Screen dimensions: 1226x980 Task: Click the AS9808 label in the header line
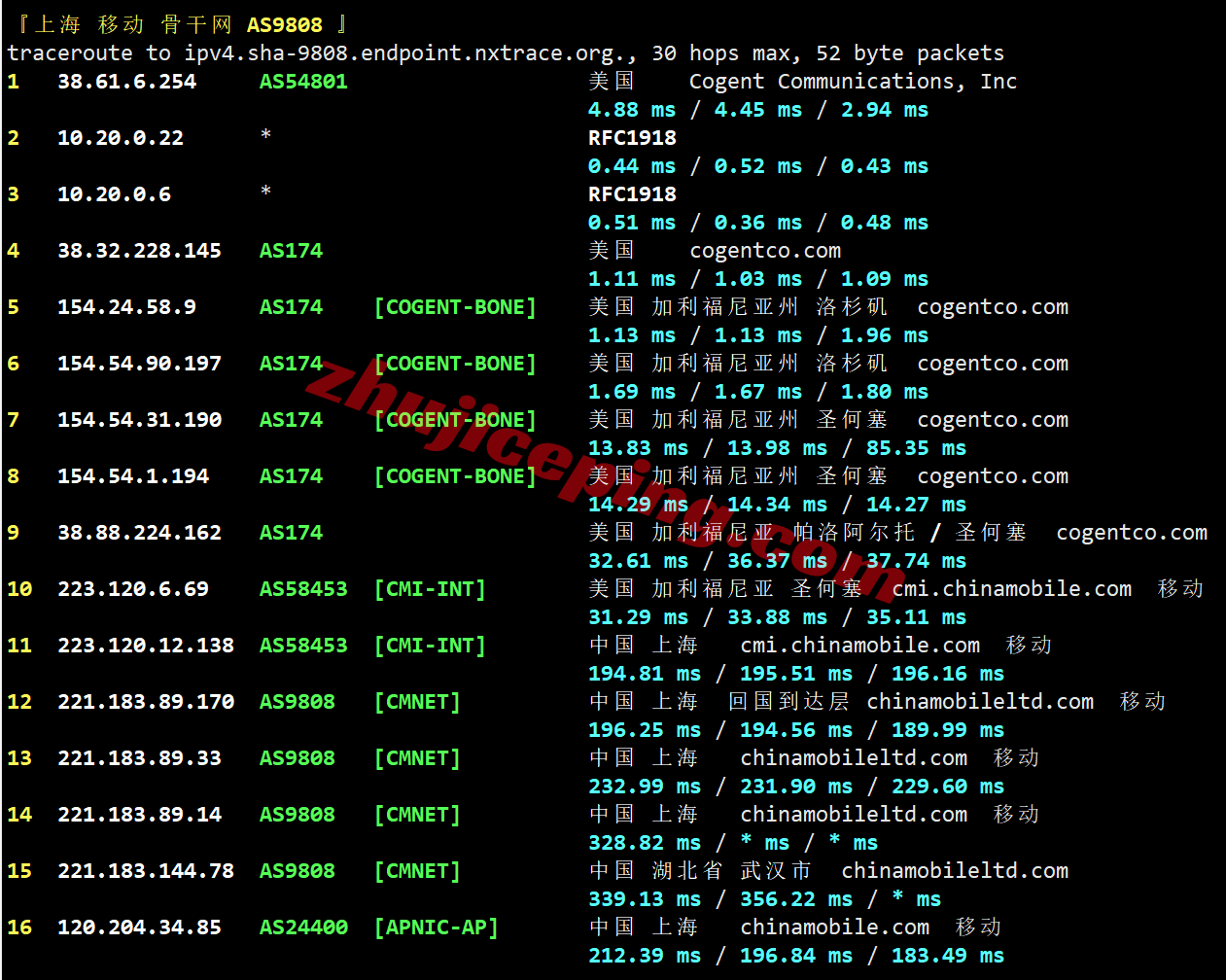(284, 24)
